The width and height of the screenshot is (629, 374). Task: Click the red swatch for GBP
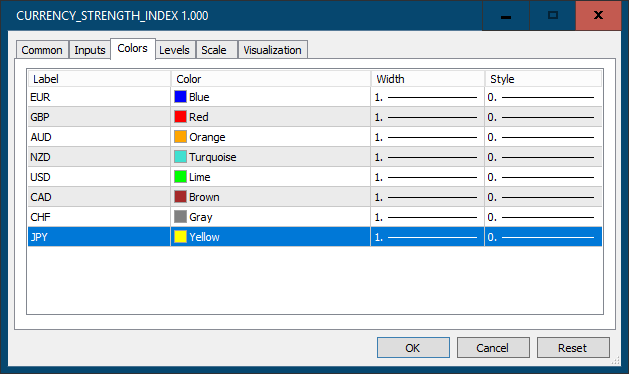coord(181,117)
